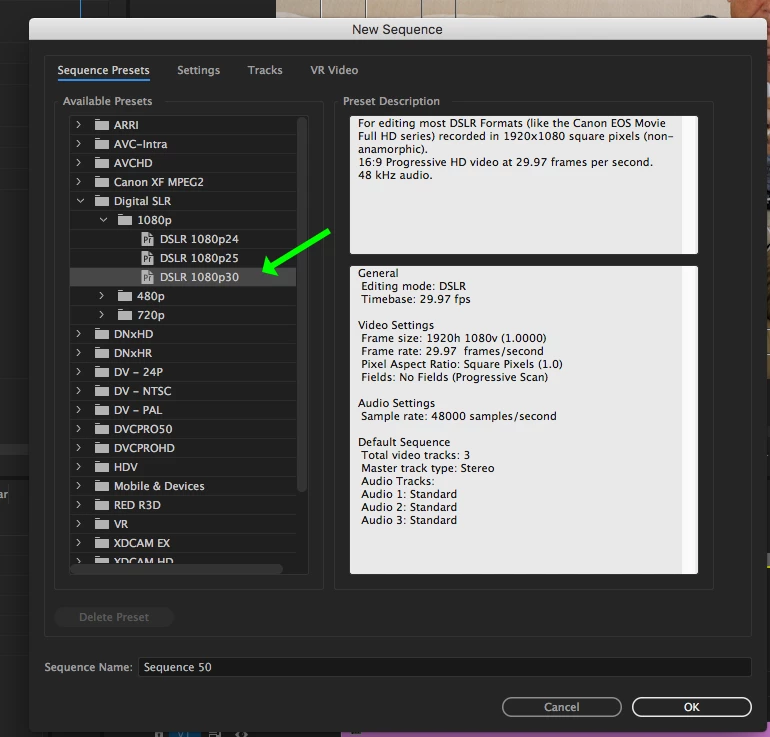The width and height of the screenshot is (770, 737).
Task: Open the VR Video tab
Action: pos(334,70)
